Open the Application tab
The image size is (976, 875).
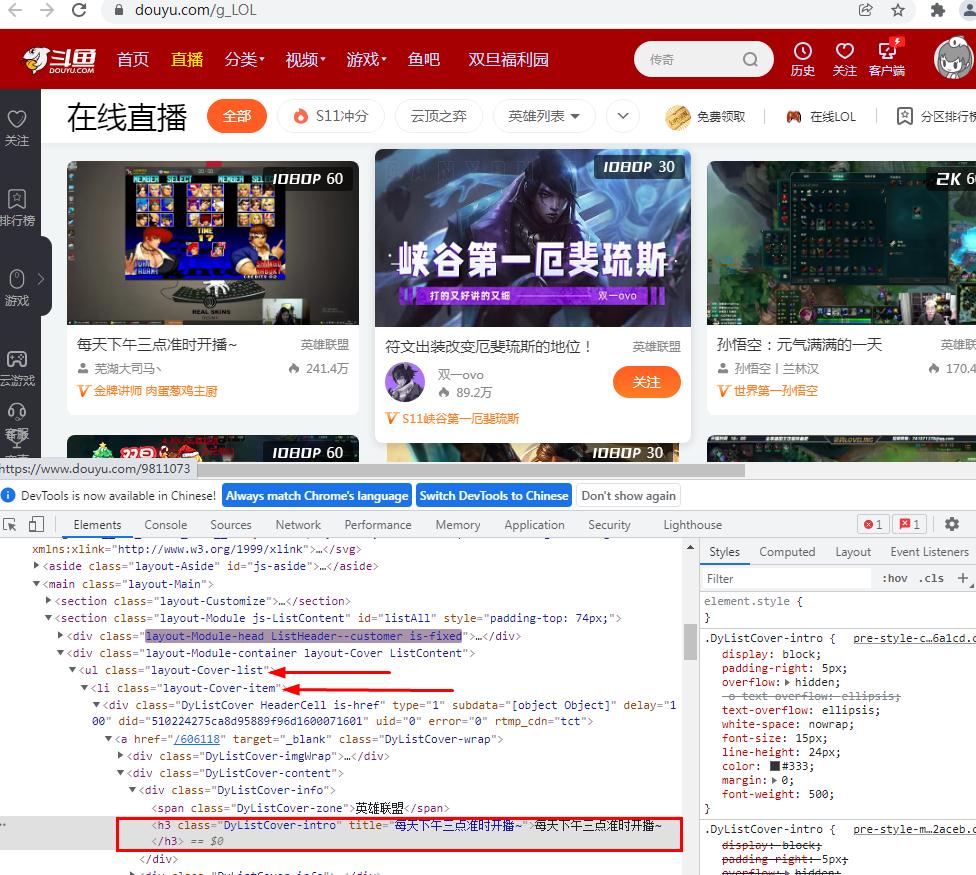pos(534,525)
